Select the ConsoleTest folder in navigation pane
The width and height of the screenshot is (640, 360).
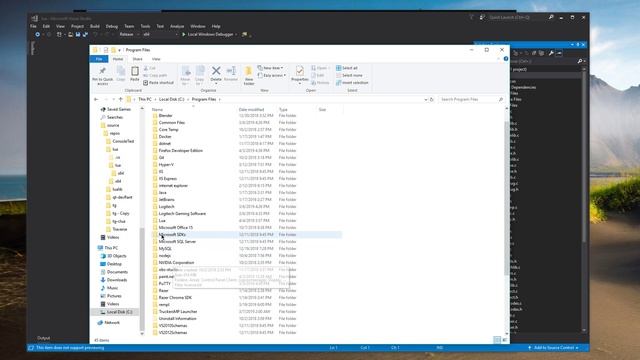click(123, 141)
